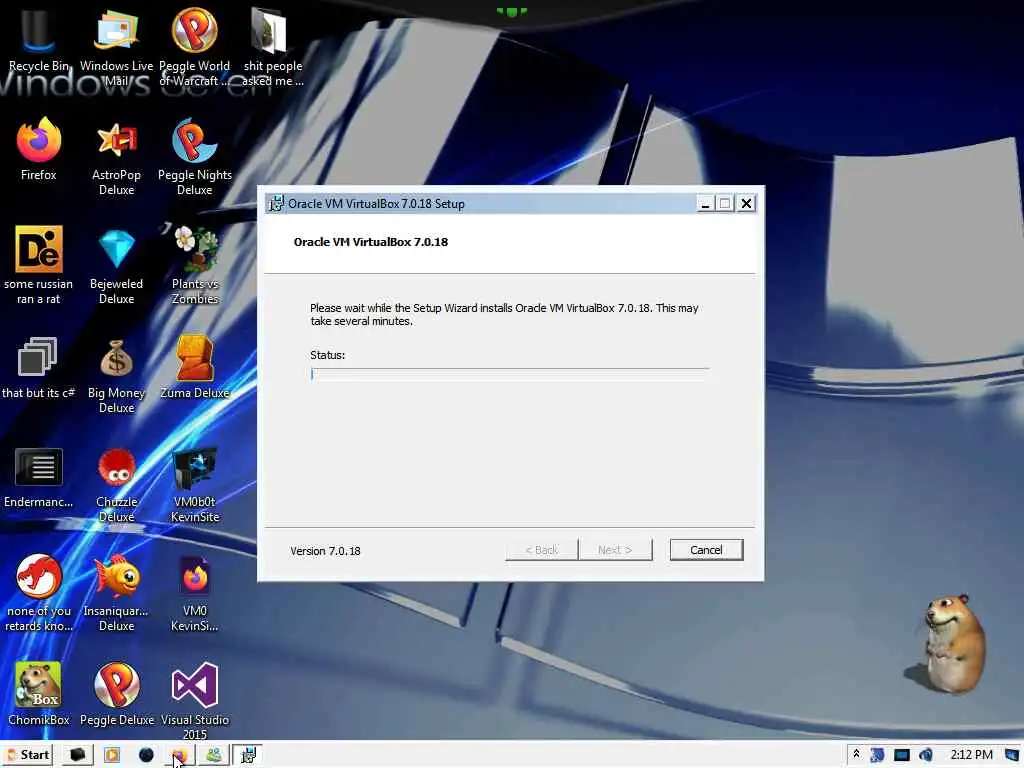The image size is (1024, 768).
Task: Open Plants vs Zombies shortcut
Action: tap(195, 264)
